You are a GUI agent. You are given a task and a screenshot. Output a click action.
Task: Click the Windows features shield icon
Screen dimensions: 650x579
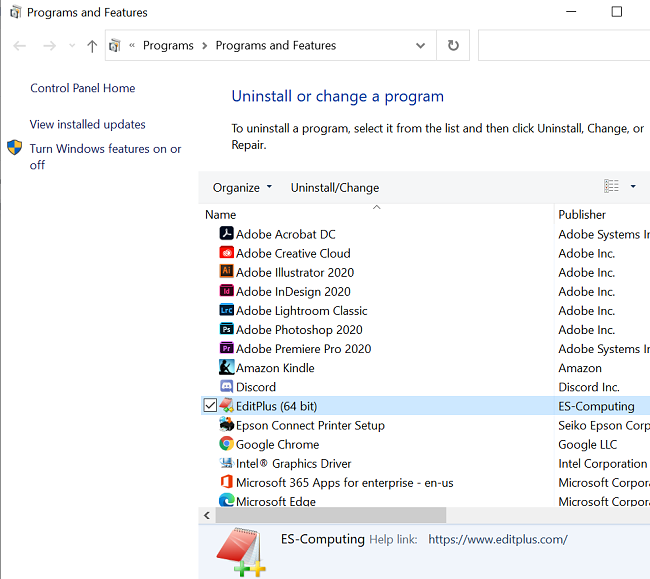coord(15,148)
